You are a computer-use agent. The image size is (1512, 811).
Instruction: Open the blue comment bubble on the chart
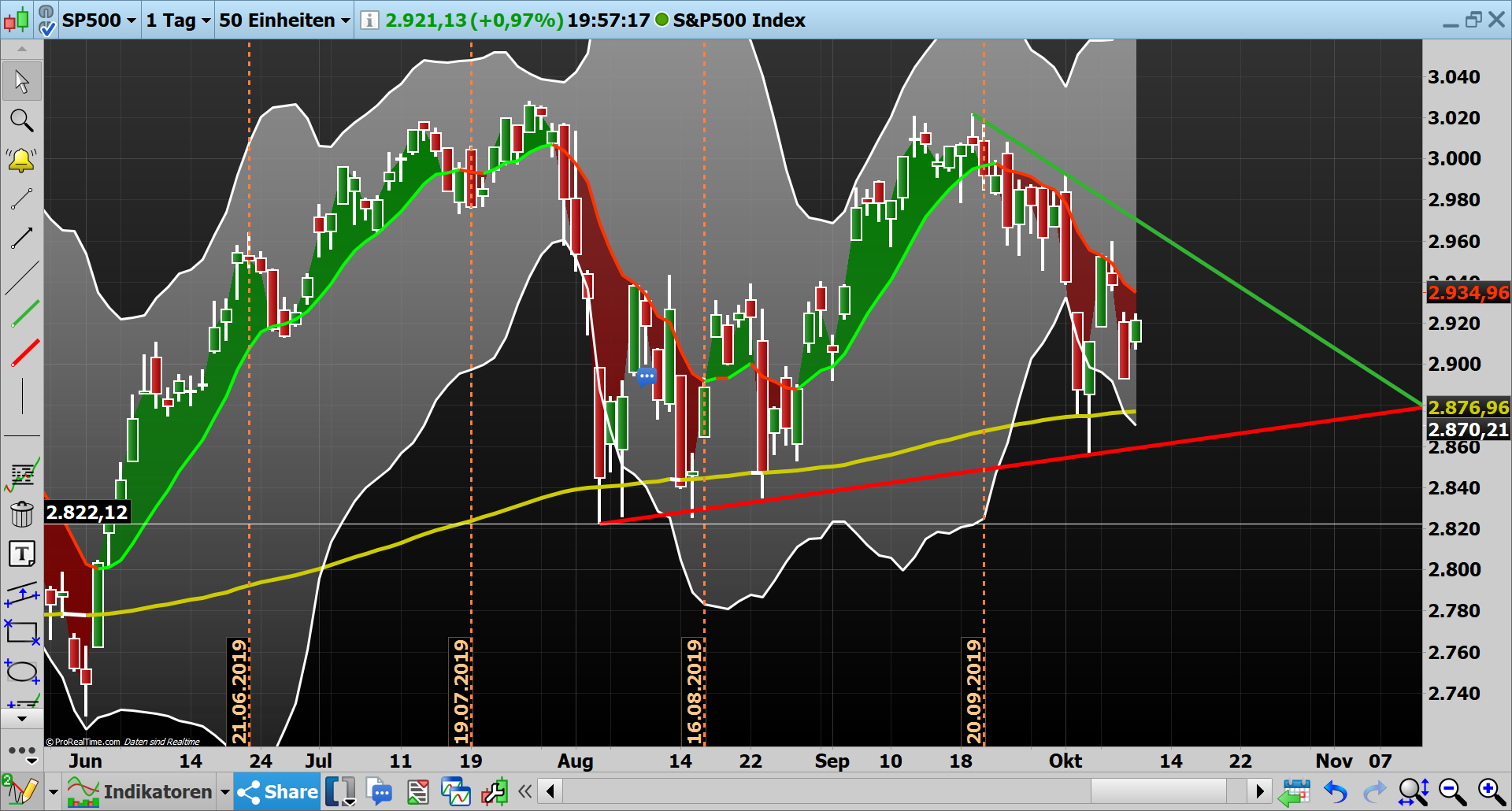pyautogui.click(x=647, y=377)
